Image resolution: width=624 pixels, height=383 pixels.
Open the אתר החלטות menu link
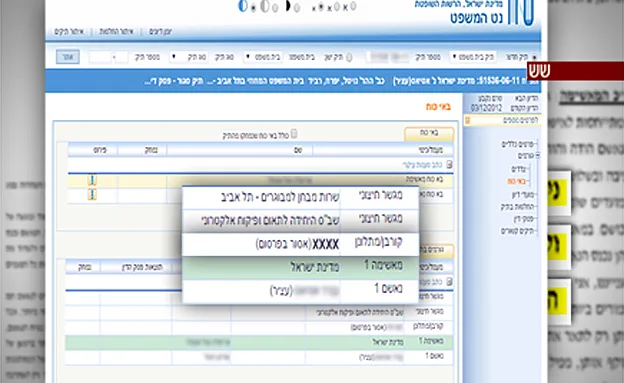tap(116, 31)
